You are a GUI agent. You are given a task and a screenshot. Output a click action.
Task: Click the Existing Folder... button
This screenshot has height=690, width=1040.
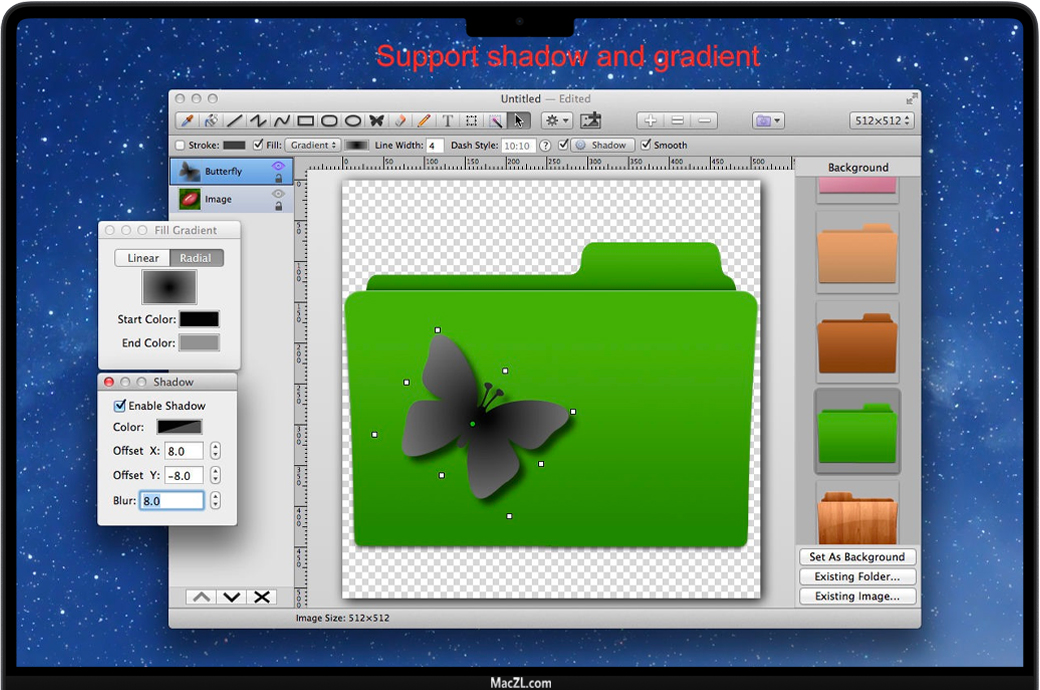pyautogui.click(x=857, y=577)
